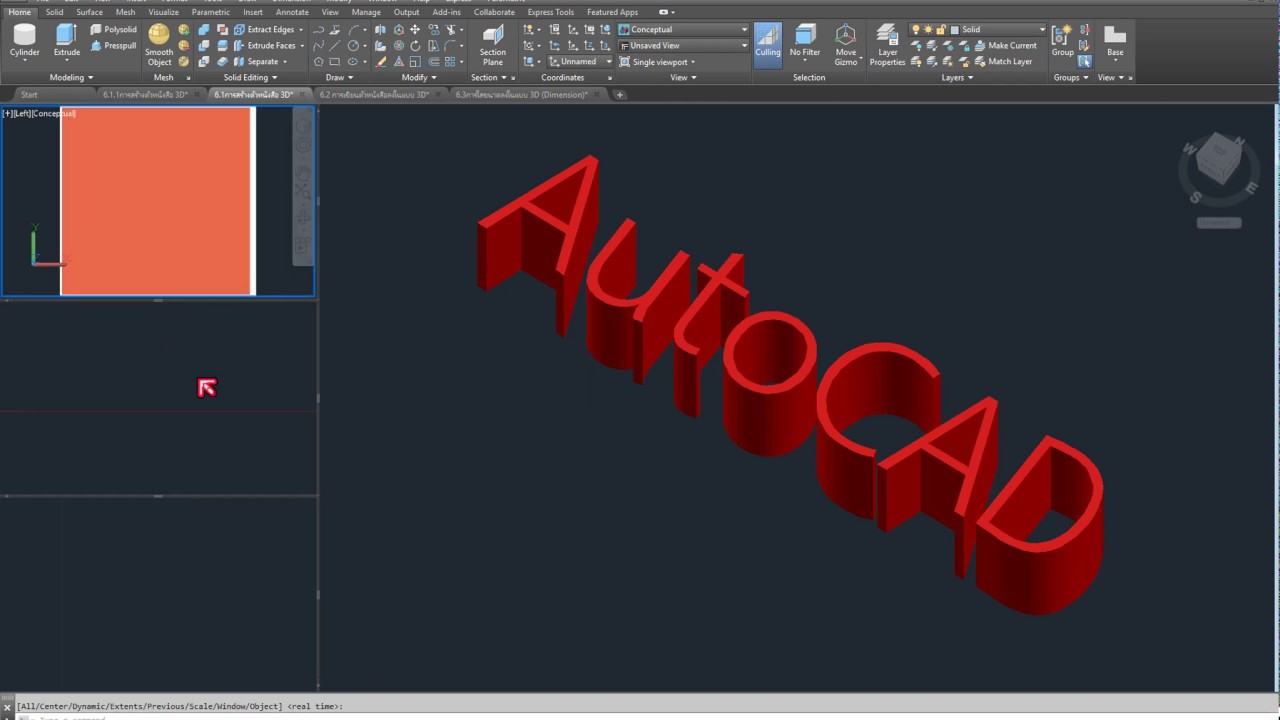
Task: Expand the Draw panel
Action: click(x=338, y=77)
